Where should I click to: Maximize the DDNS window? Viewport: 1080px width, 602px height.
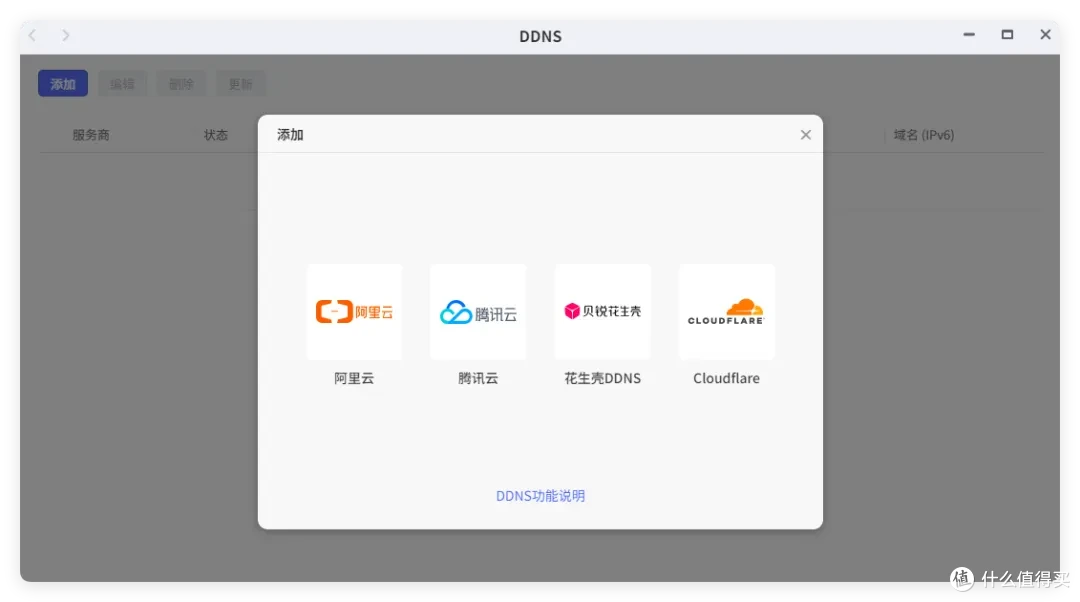click(1007, 34)
